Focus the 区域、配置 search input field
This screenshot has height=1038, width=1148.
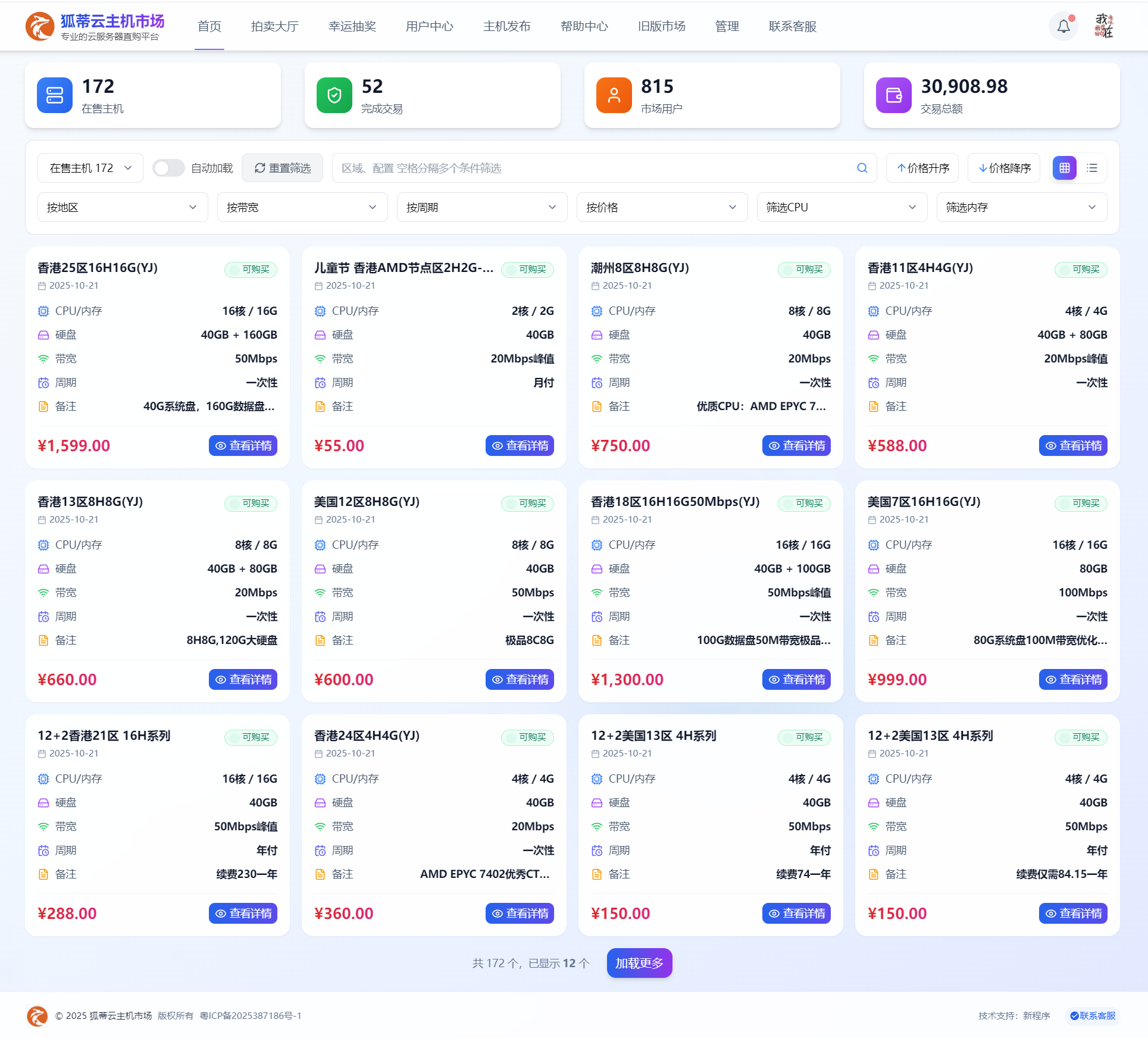tap(595, 168)
